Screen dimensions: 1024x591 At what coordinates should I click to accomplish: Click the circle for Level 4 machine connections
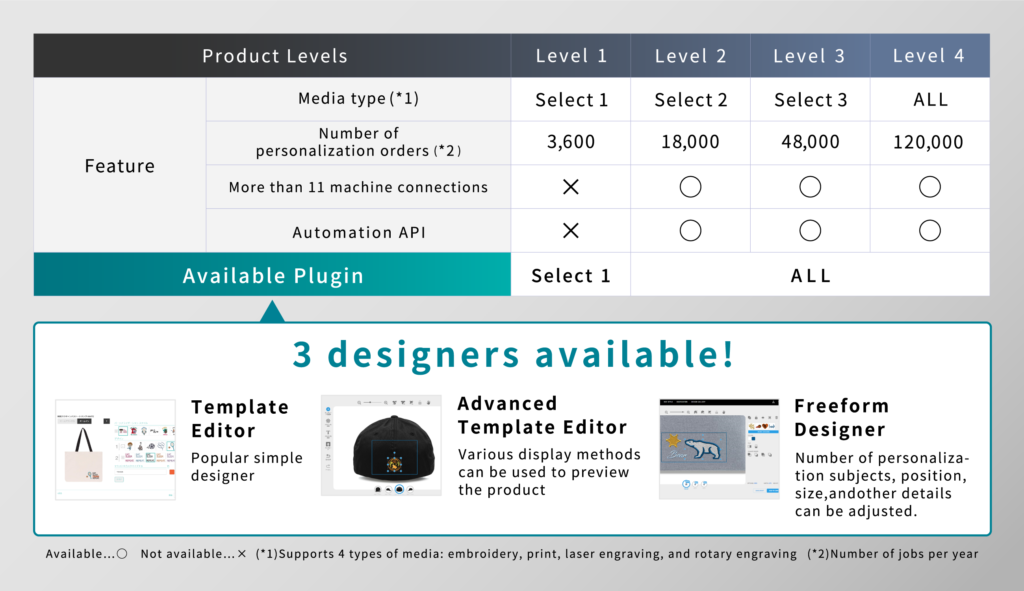click(x=929, y=187)
